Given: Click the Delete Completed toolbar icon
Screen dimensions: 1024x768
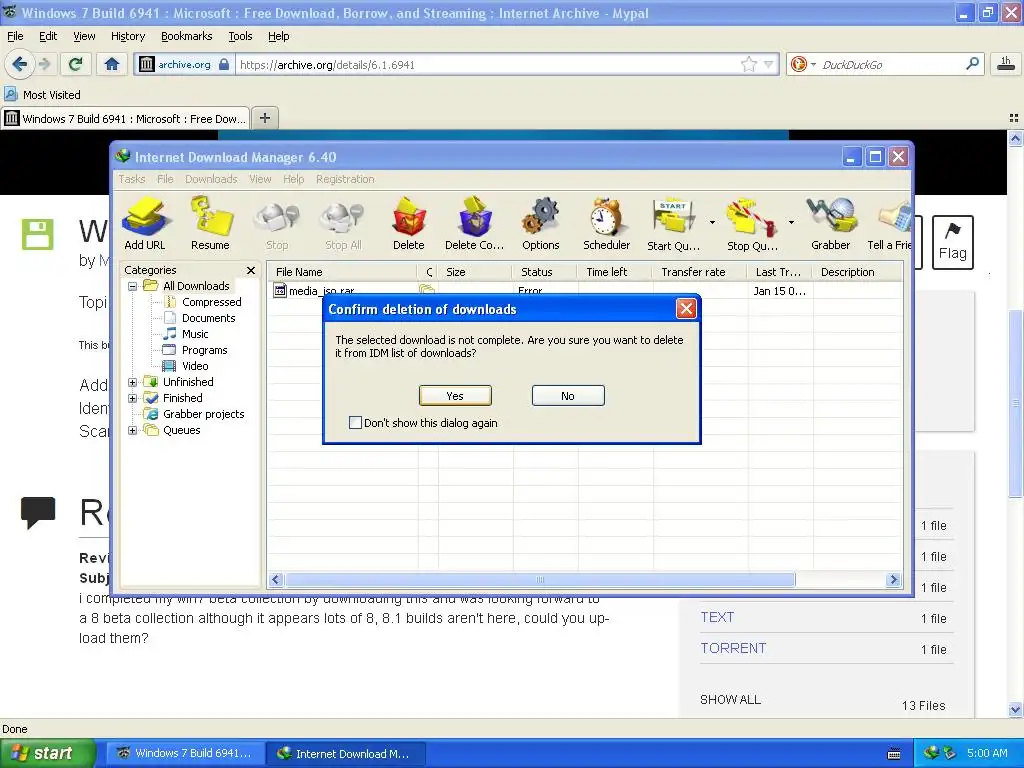Looking at the screenshot, I should click(474, 224).
